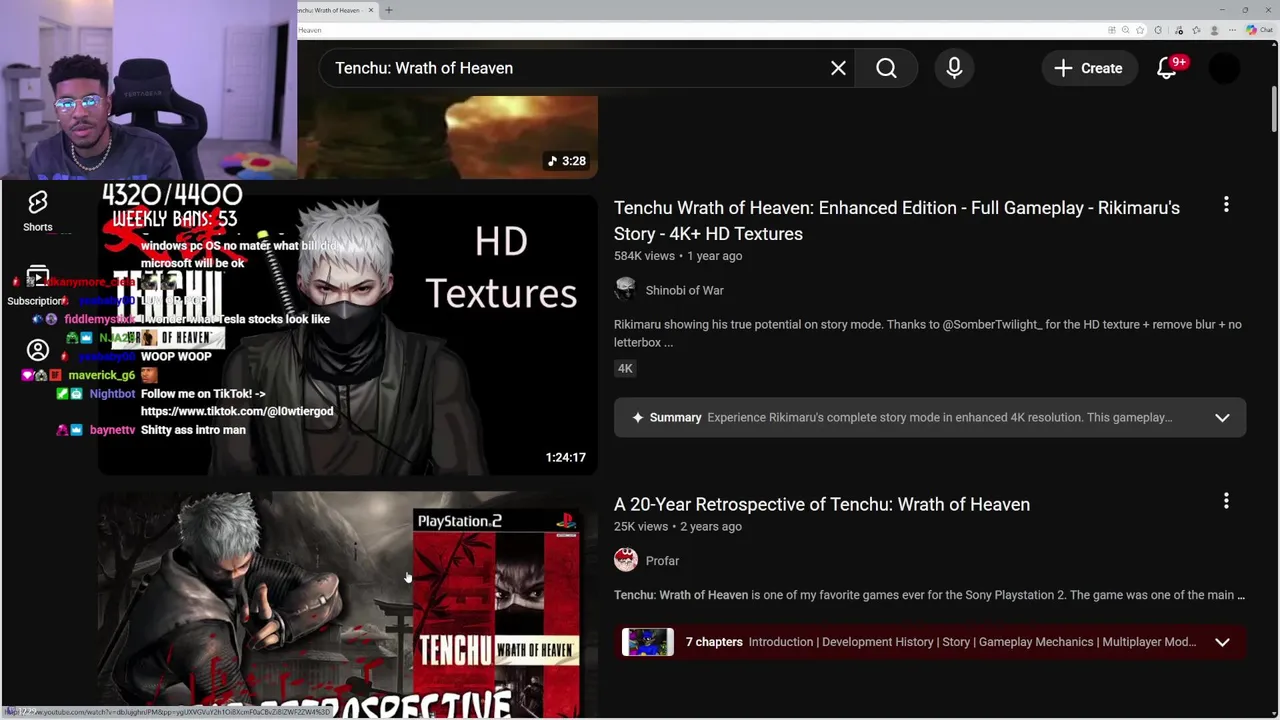The image size is (1280, 720).
Task: Click the 1:24:17 duration label
Action: point(565,457)
